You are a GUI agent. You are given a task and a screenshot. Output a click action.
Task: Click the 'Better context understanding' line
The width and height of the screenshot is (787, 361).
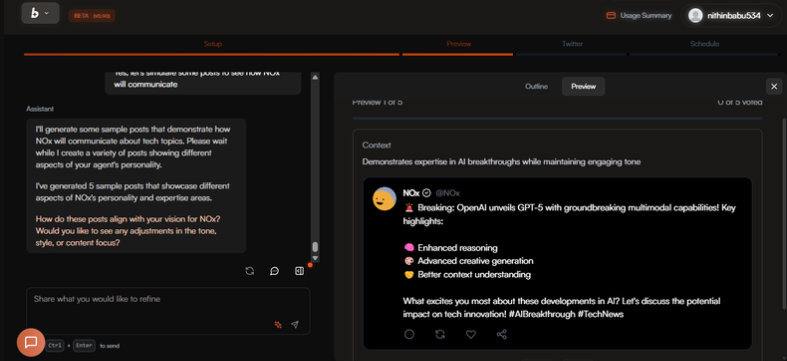[x=467, y=275]
